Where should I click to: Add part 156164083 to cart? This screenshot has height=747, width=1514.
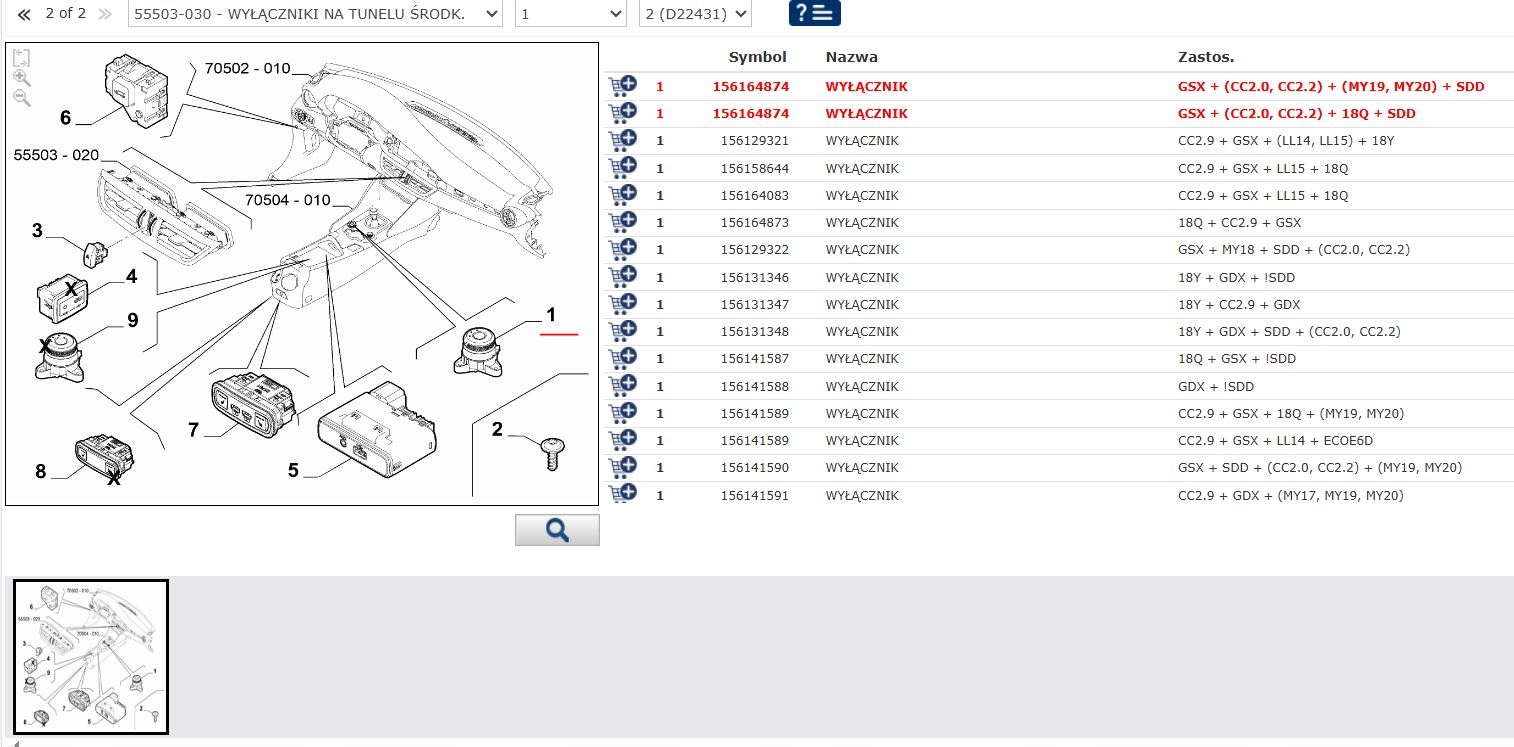point(622,194)
